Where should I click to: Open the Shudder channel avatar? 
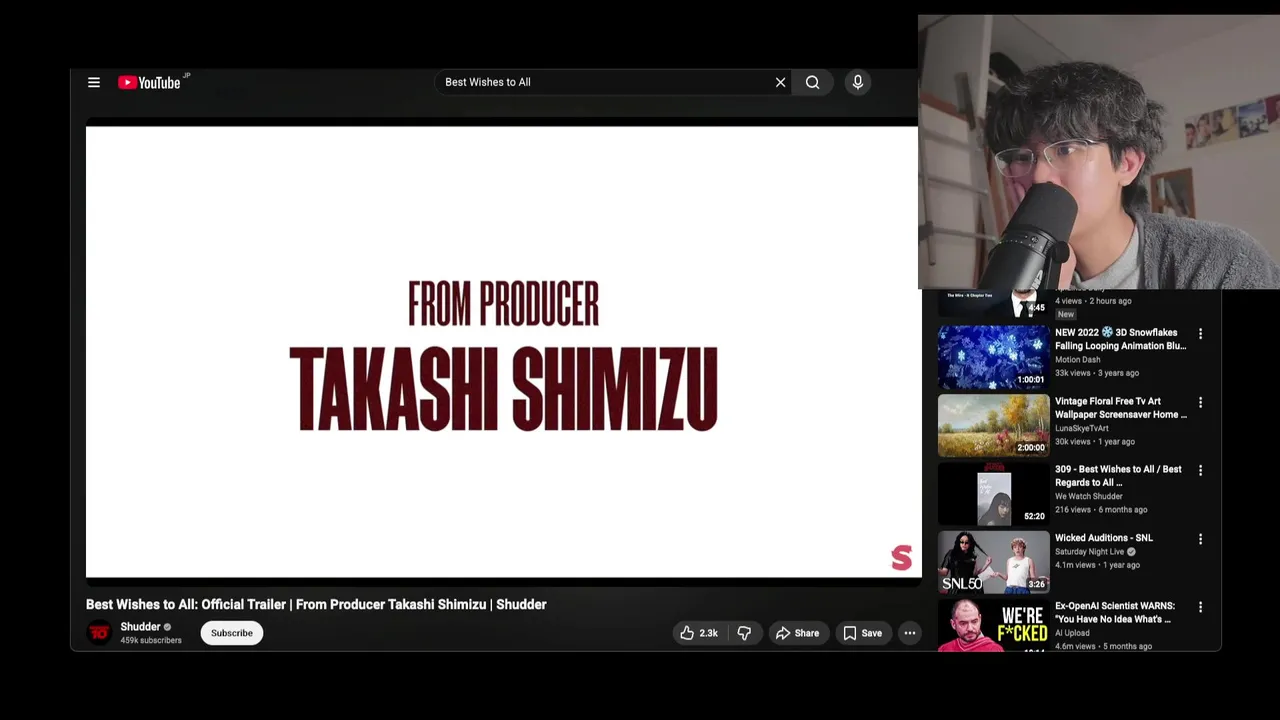[99, 633]
